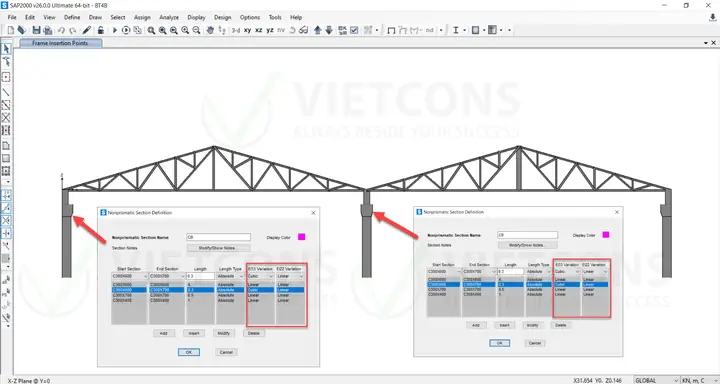Set view to the xz plane
Viewport: 720px width, 384px height.
(259, 30)
